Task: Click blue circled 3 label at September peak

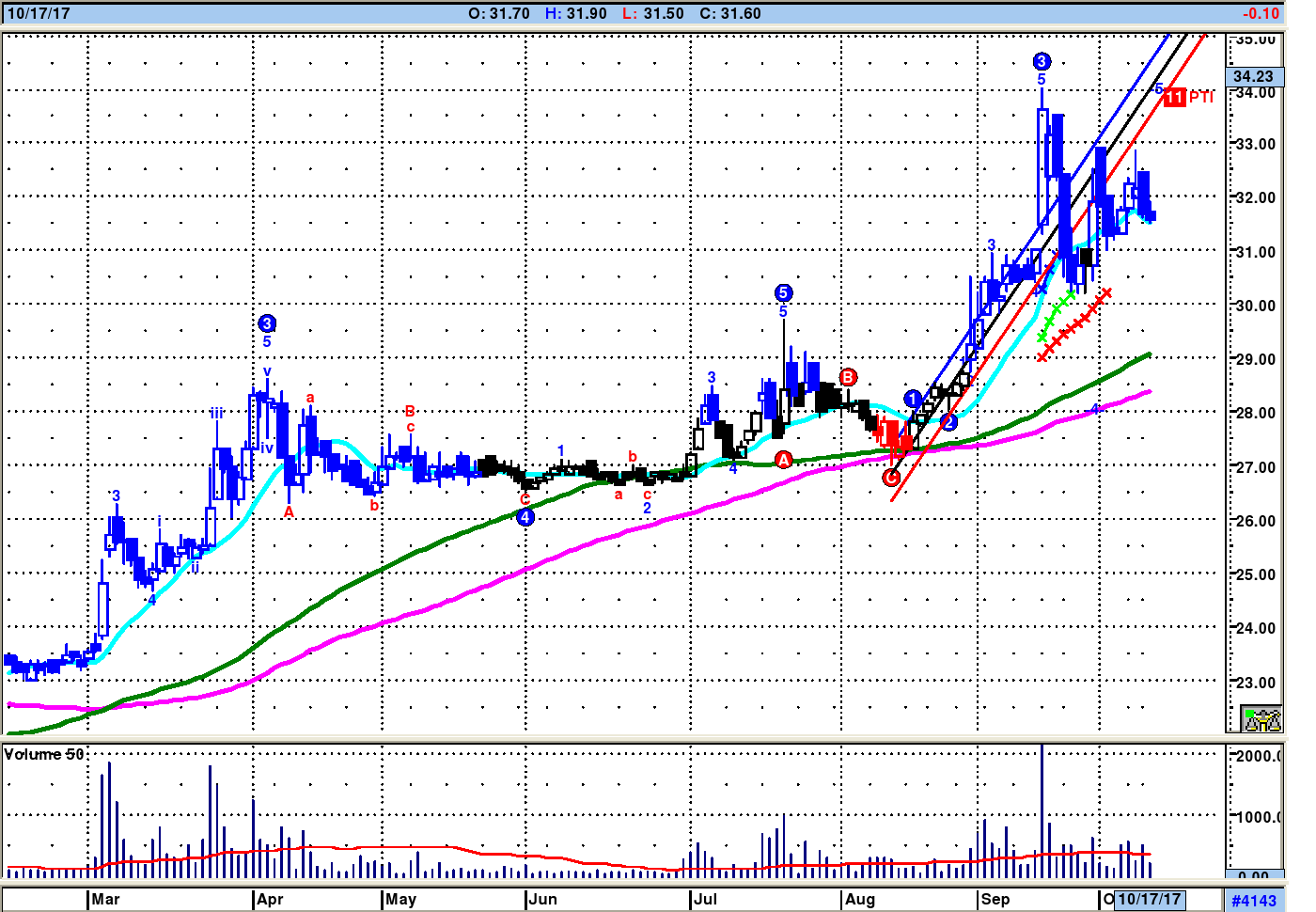Action: pyautogui.click(x=1041, y=62)
